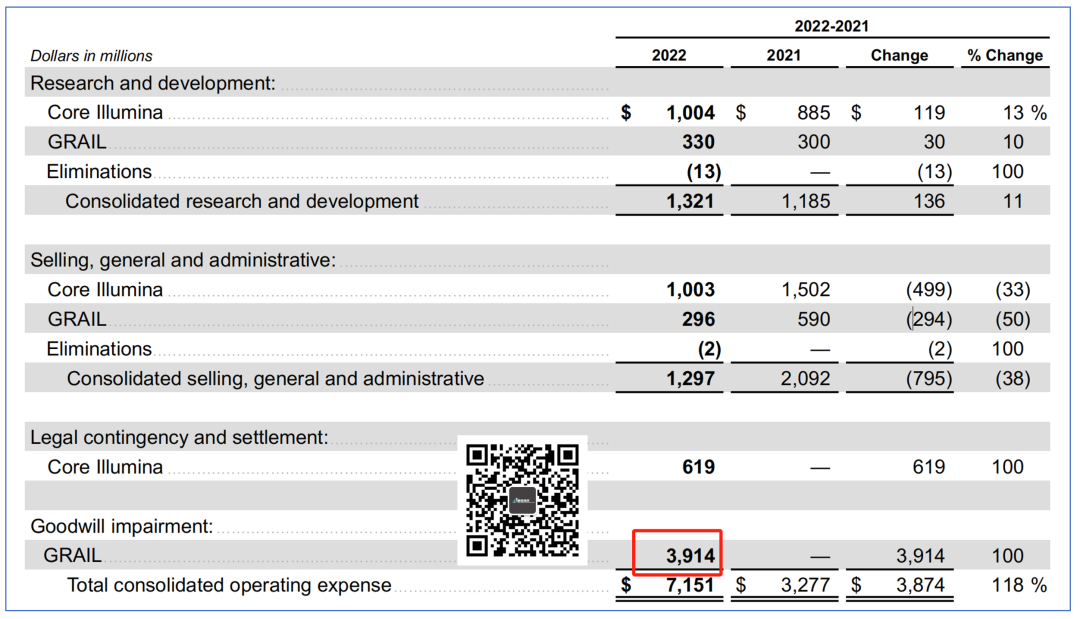Click the total percent change 118 %
This screenshot has width=1080, height=619.
pos(1019,585)
